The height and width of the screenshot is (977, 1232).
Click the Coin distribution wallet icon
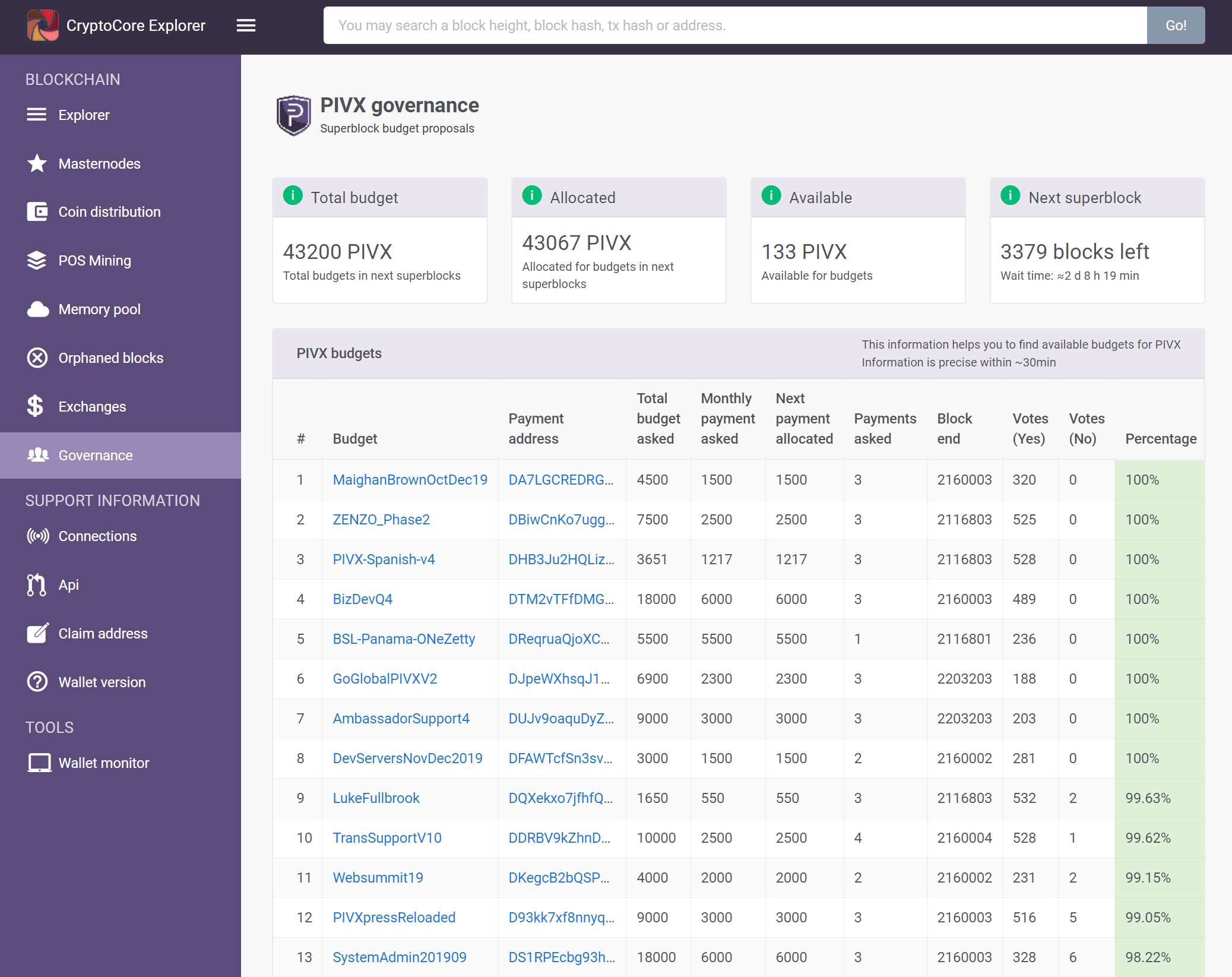point(37,212)
